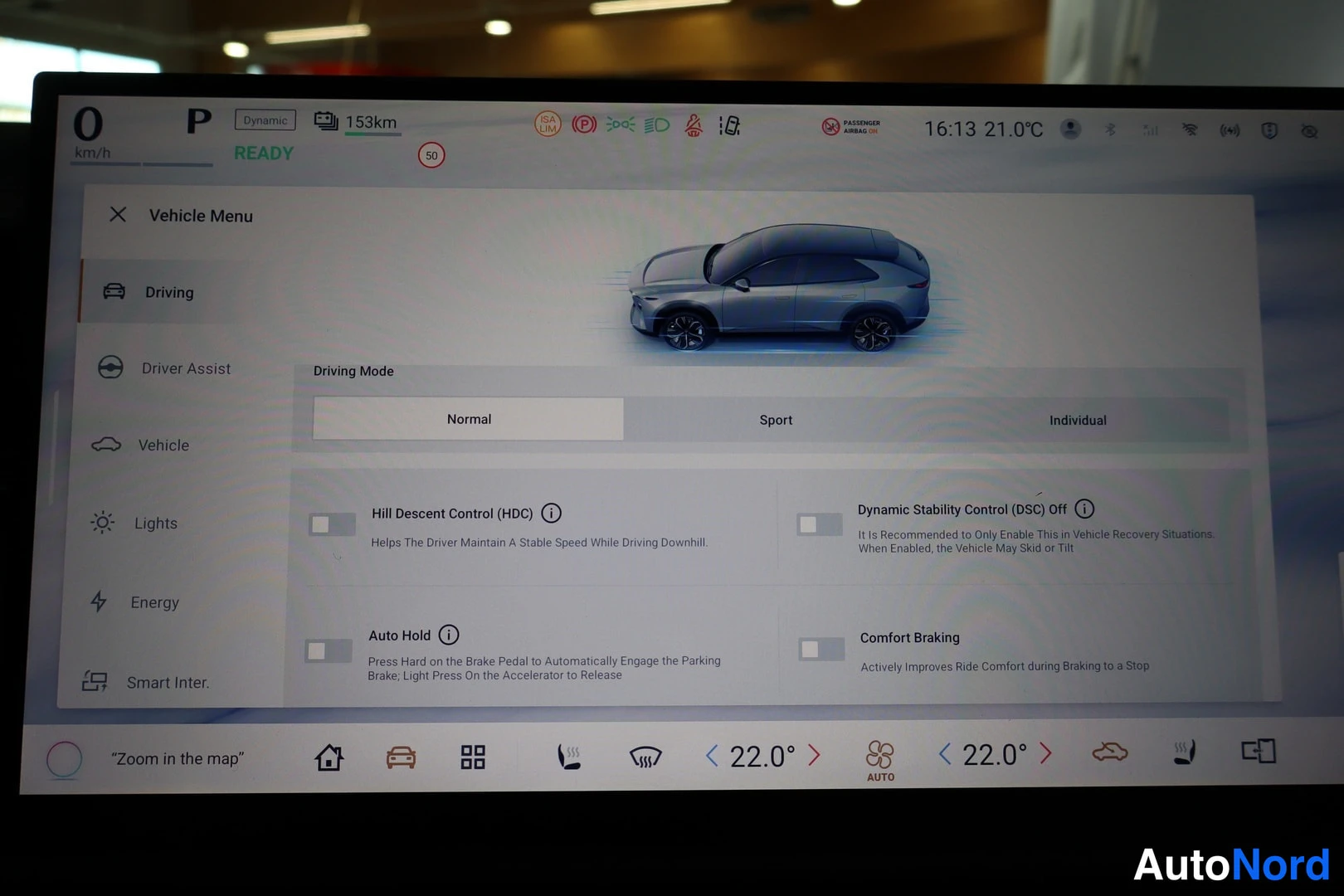Tap the Bluetooth icon in status bar

pyautogui.click(x=1110, y=129)
